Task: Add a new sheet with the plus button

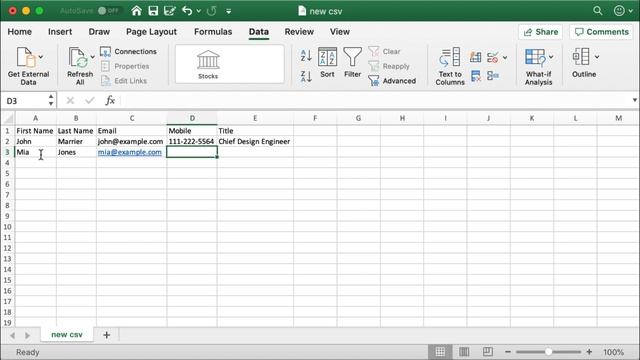Action: tap(107, 335)
